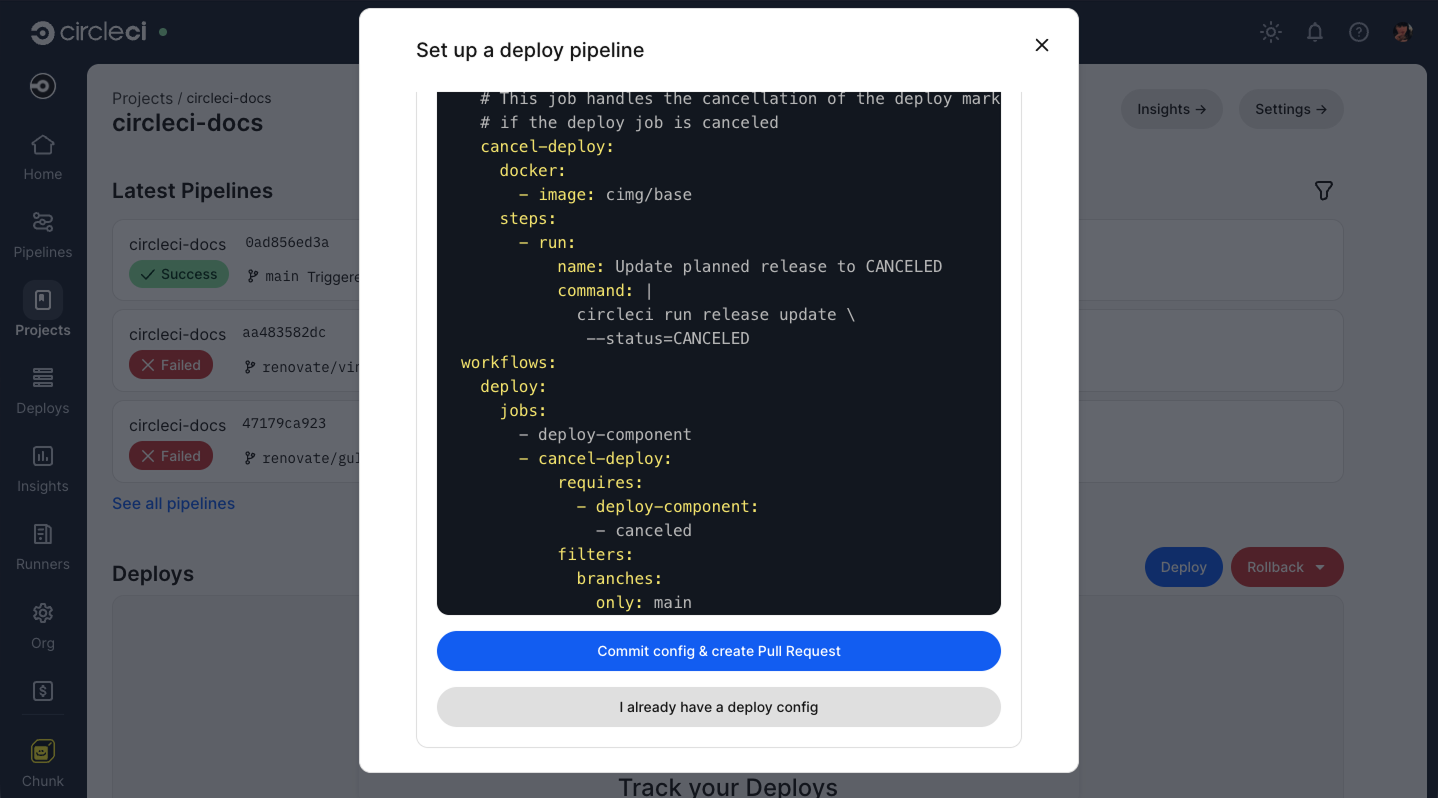Viewport: 1438px width, 798px height.
Task: Click the filter icon near Latest Pipelines
Action: pyautogui.click(x=1324, y=190)
